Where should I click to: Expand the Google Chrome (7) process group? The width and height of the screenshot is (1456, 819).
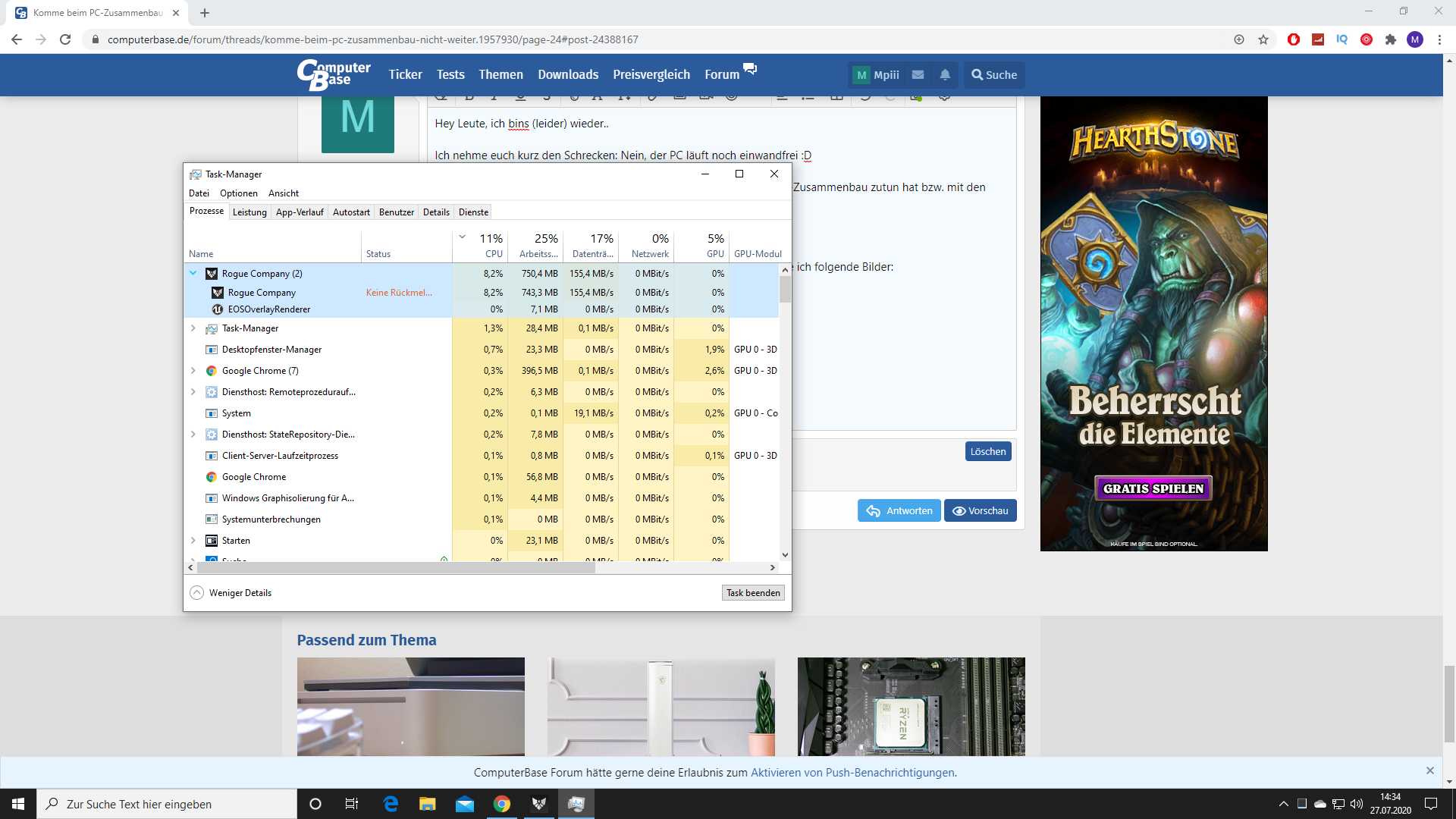click(193, 371)
